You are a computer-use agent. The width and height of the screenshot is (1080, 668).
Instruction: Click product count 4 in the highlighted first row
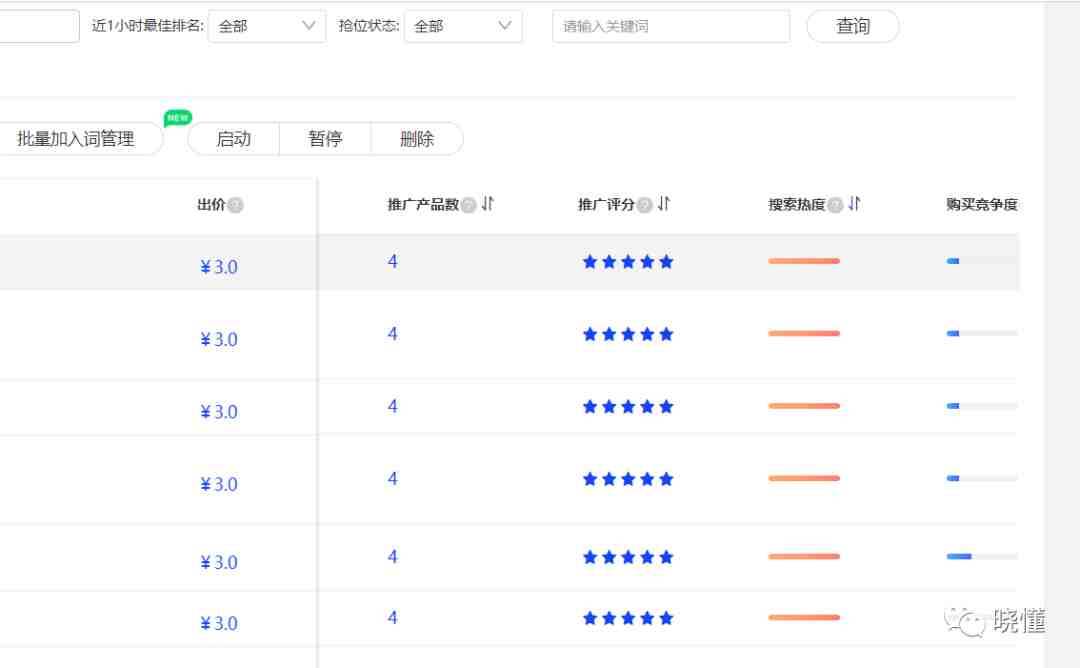pyautogui.click(x=393, y=262)
